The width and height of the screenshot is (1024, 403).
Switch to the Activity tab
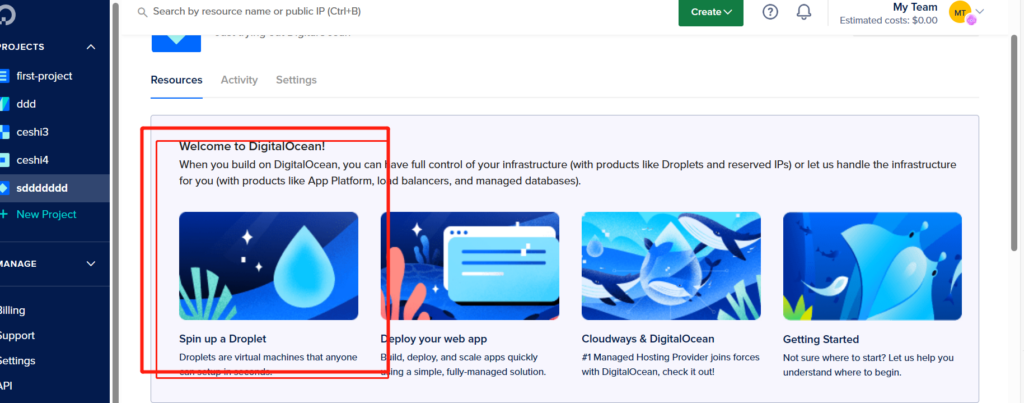(x=239, y=80)
